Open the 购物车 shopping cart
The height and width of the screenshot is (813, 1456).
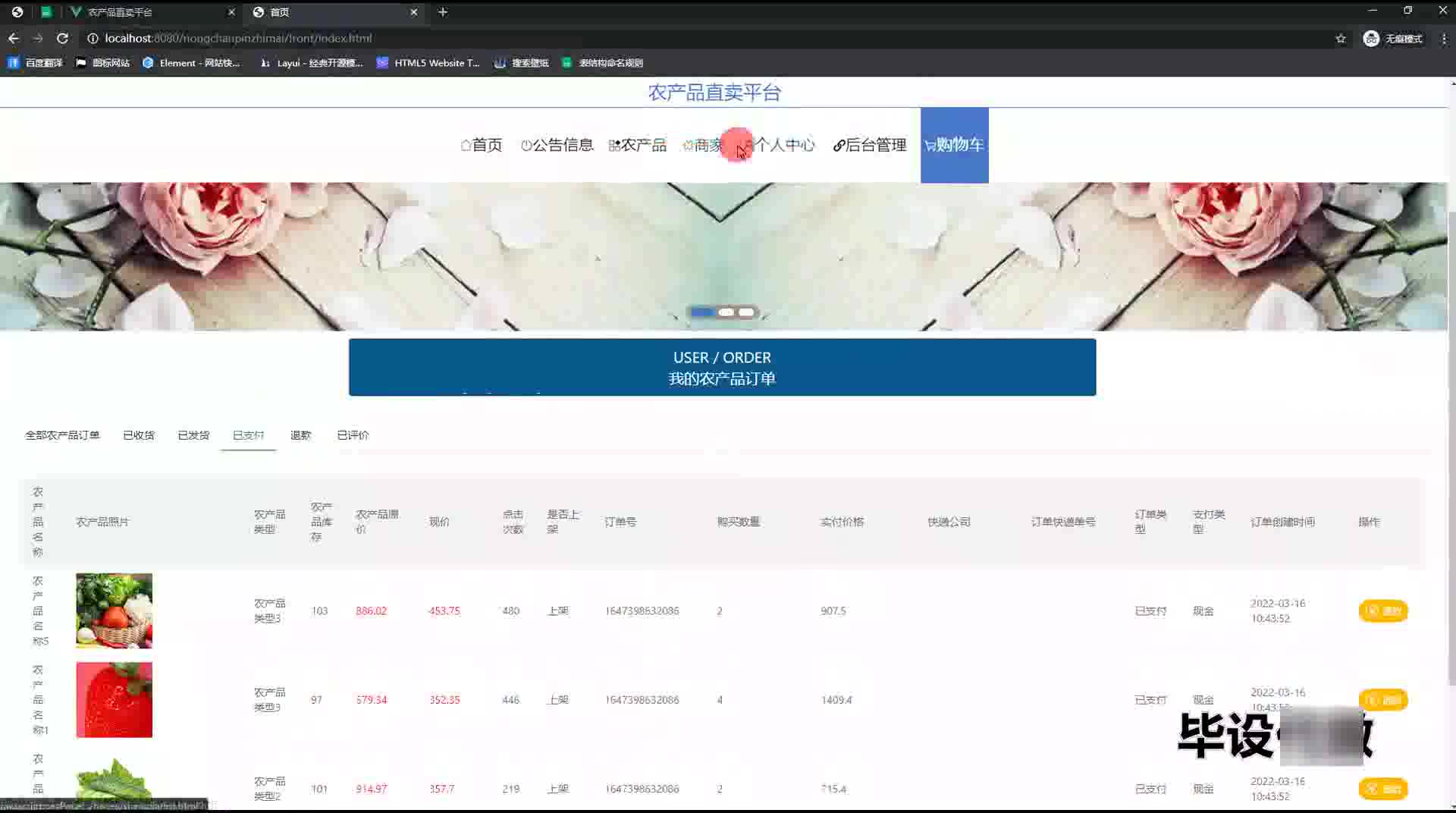click(954, 145)
